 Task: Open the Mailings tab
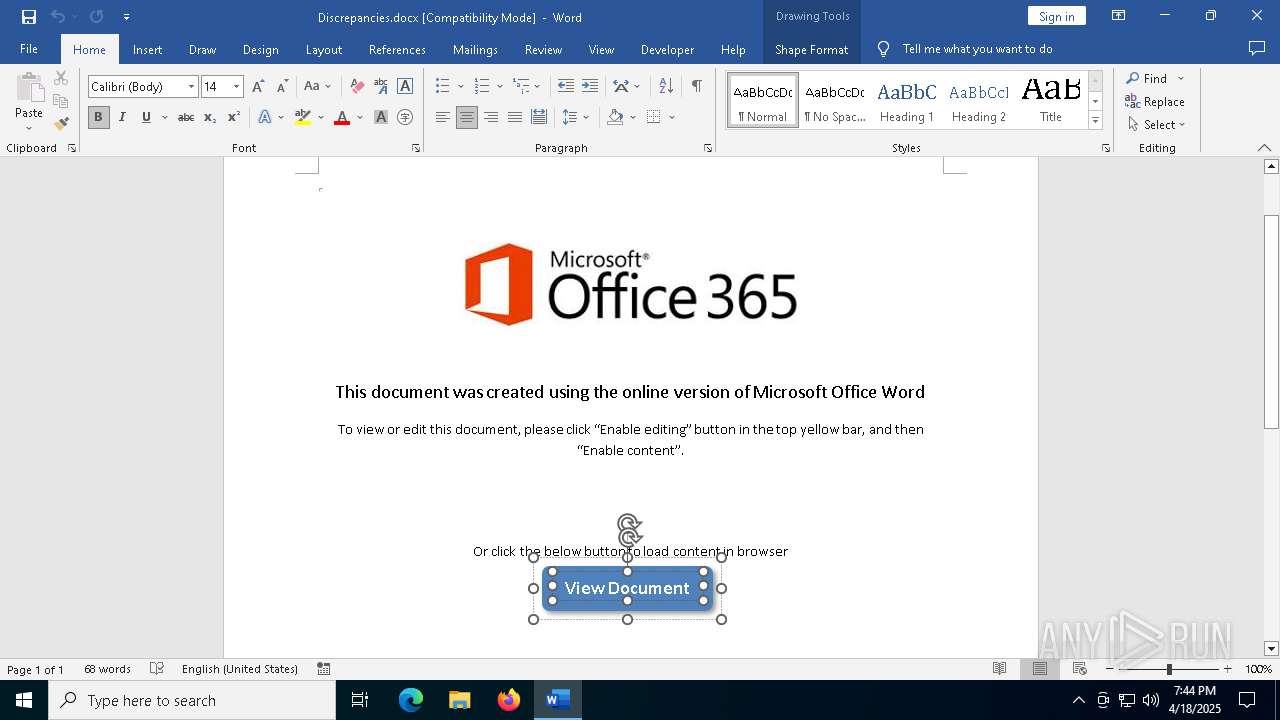(x=475, y=49)
